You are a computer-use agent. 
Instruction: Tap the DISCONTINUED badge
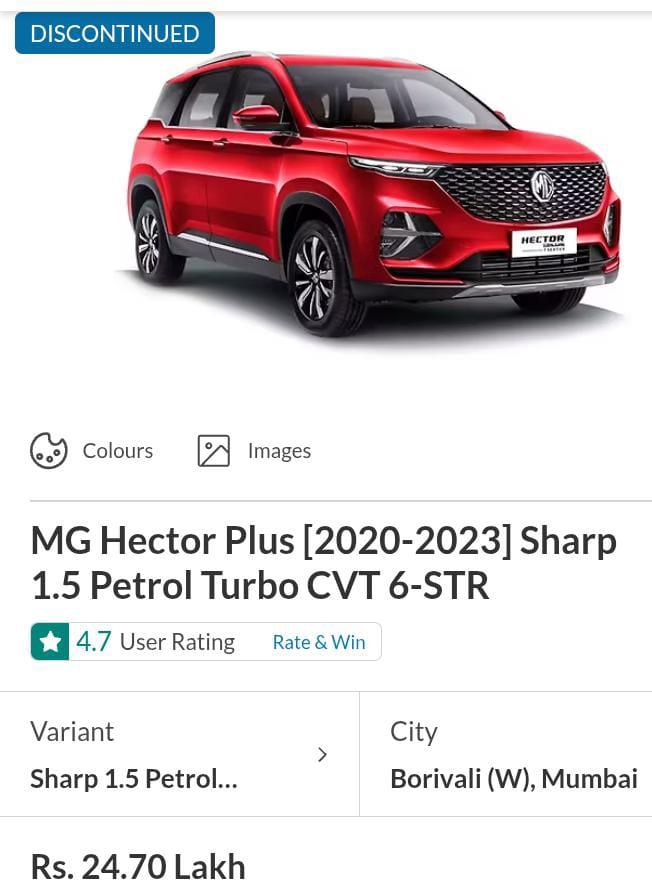click(115, 33)
